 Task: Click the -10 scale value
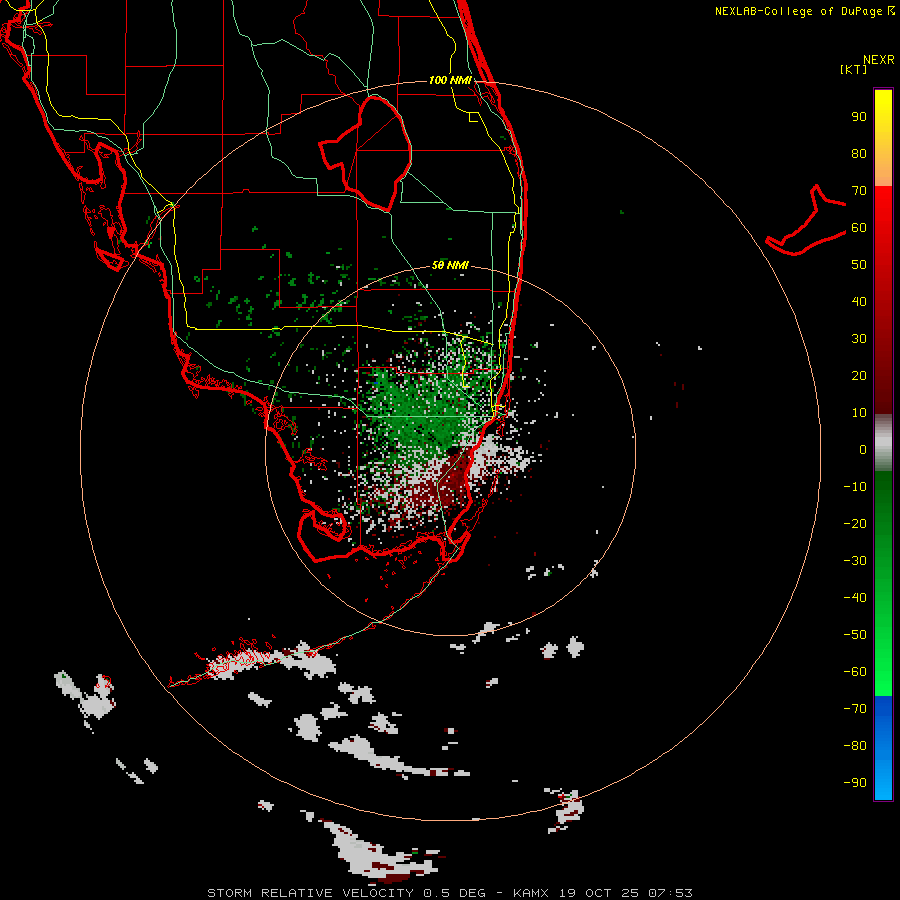(x=855, y=487)
